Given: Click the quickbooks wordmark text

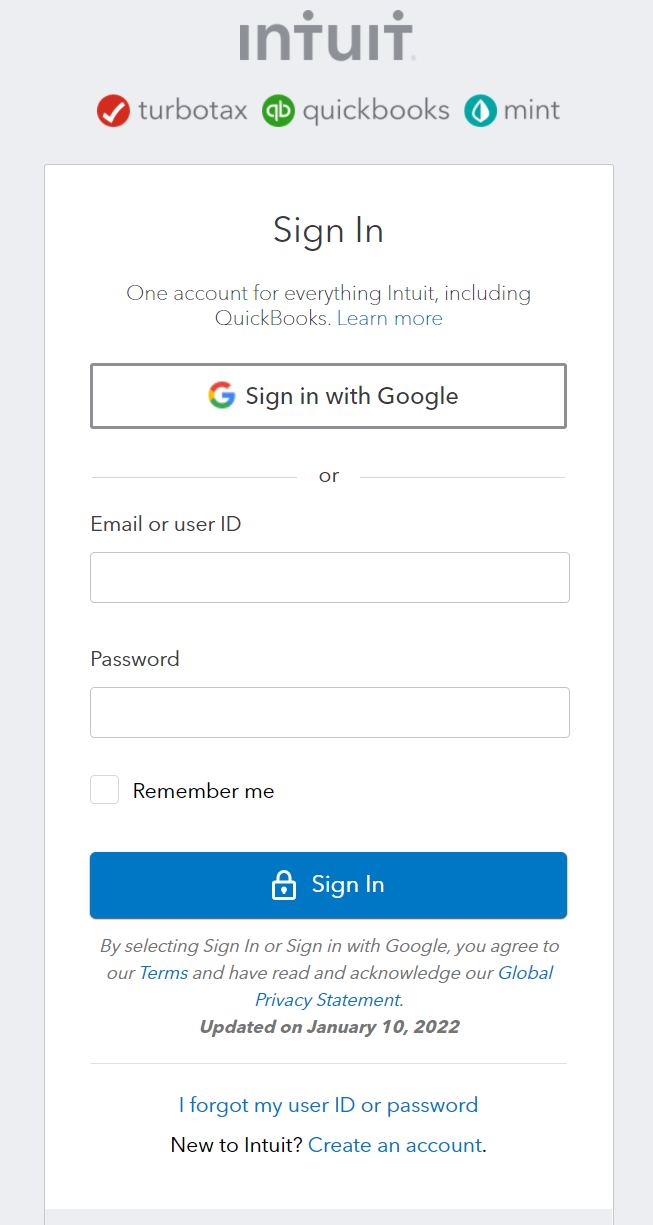Looking at the screenshot, I should coord(376,110).
